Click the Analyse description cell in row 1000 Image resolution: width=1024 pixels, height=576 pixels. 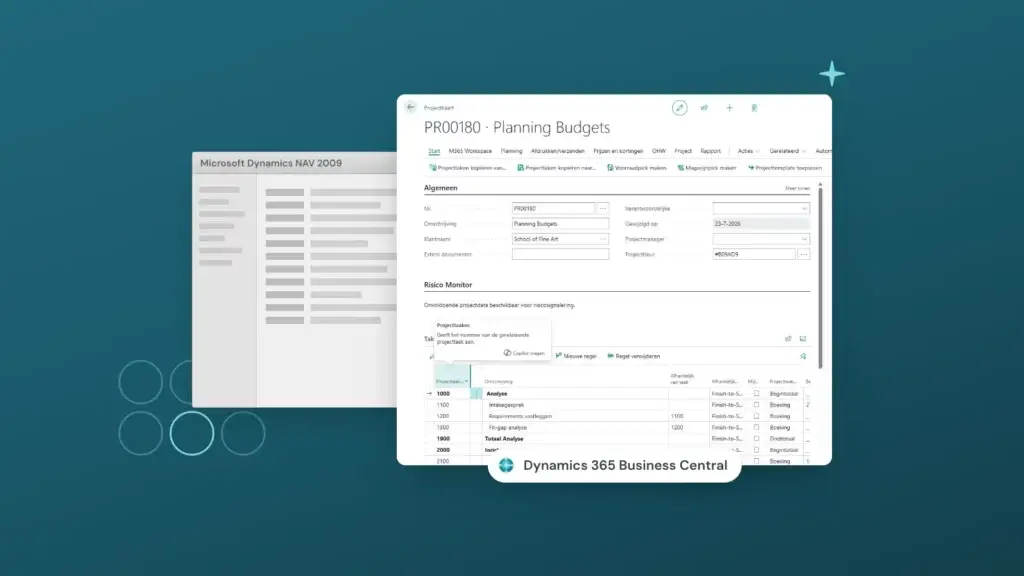pyautogui.click(x=575, y=394)
